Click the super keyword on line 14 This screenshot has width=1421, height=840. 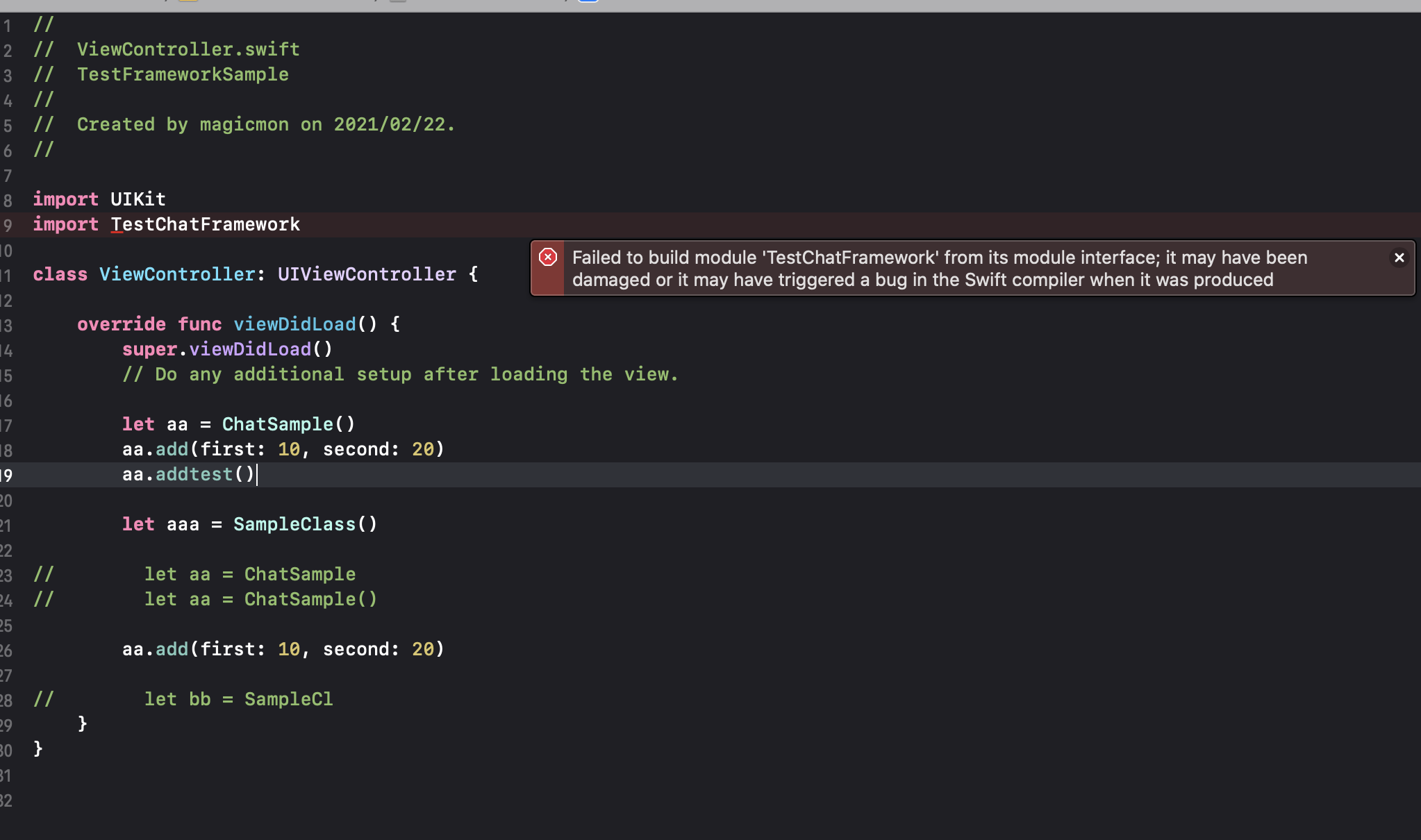(149, 349)
